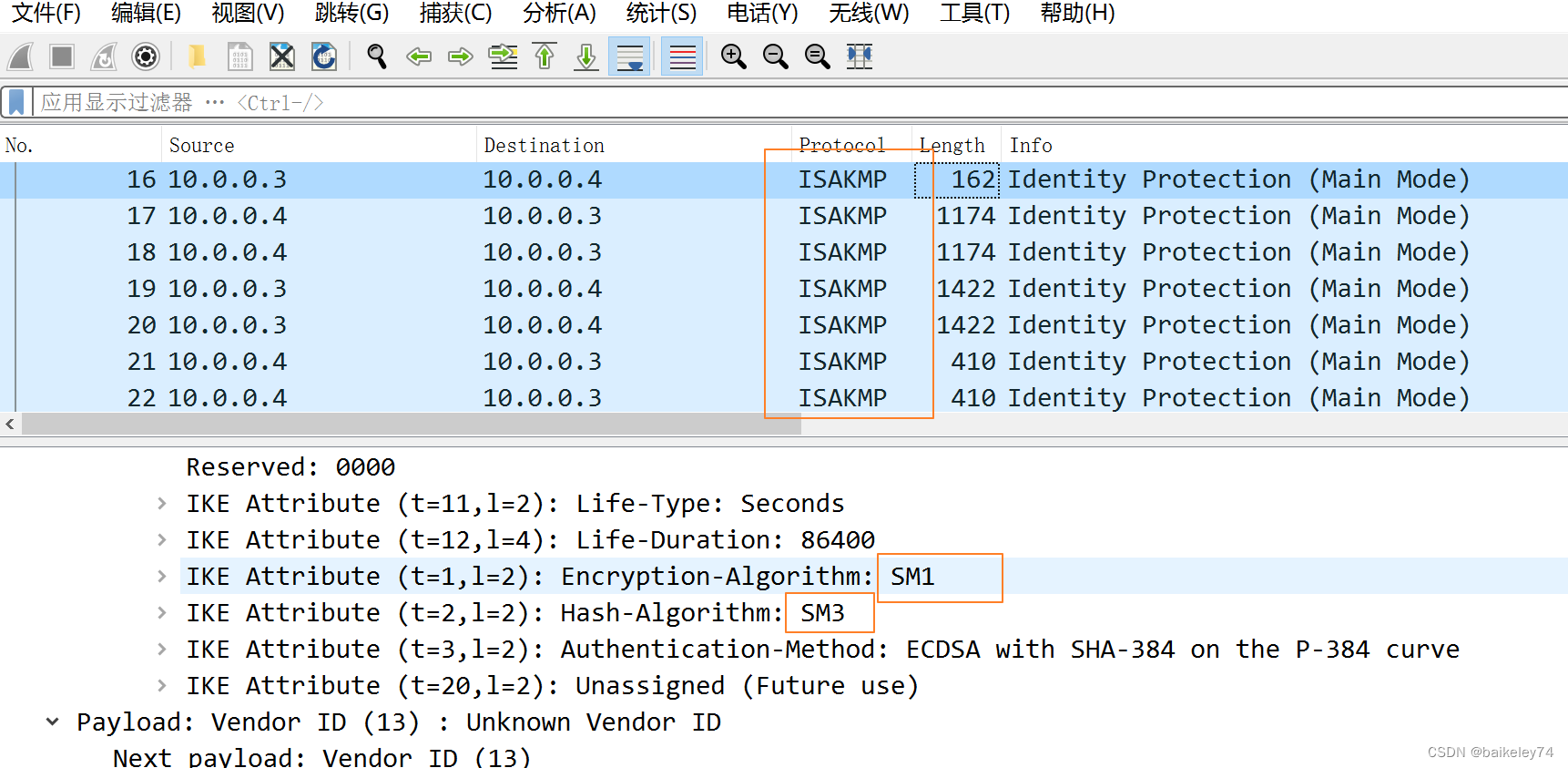Focus the display filter input field

point(801,102)
